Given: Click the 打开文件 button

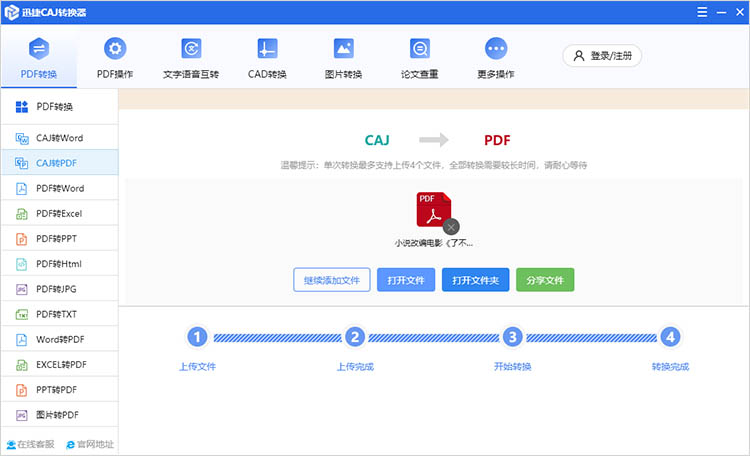Looking at the screenshot, I should (406, 280).
